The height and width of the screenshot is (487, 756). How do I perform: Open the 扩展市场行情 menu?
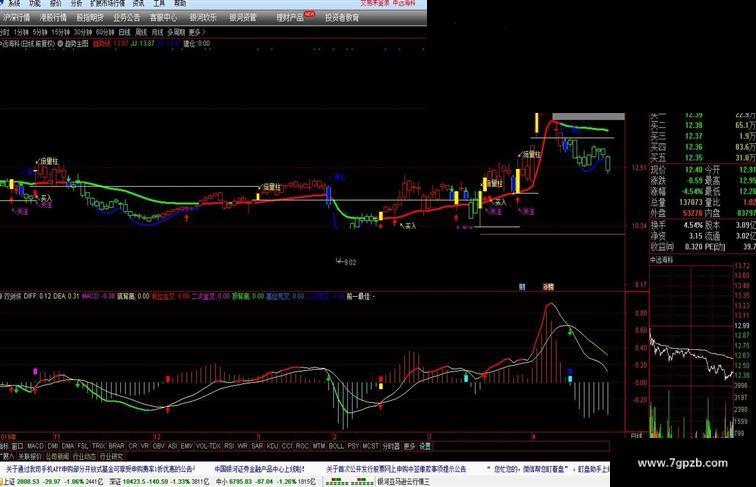[107, 3]
